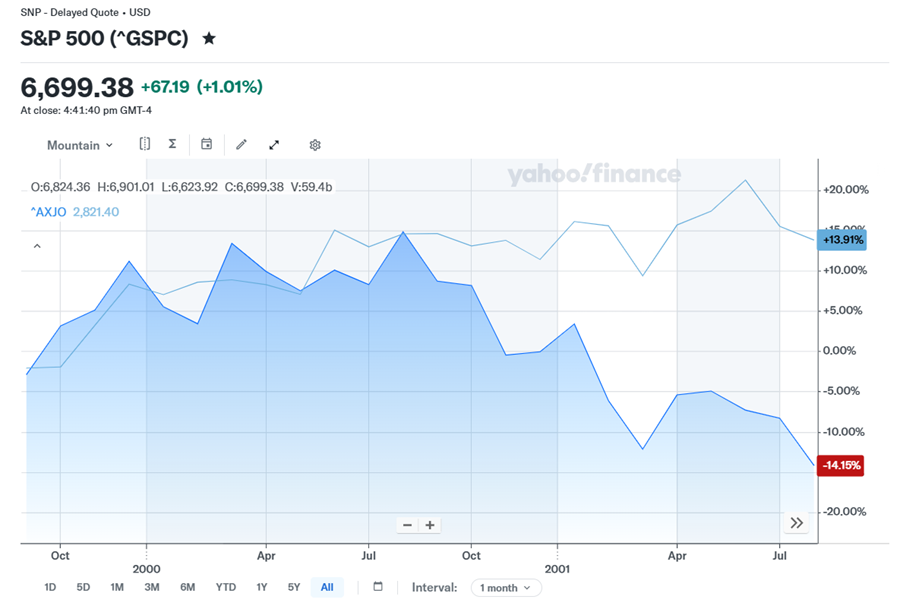Click the +13.91% AXJO price tag

tap(842, 240)
